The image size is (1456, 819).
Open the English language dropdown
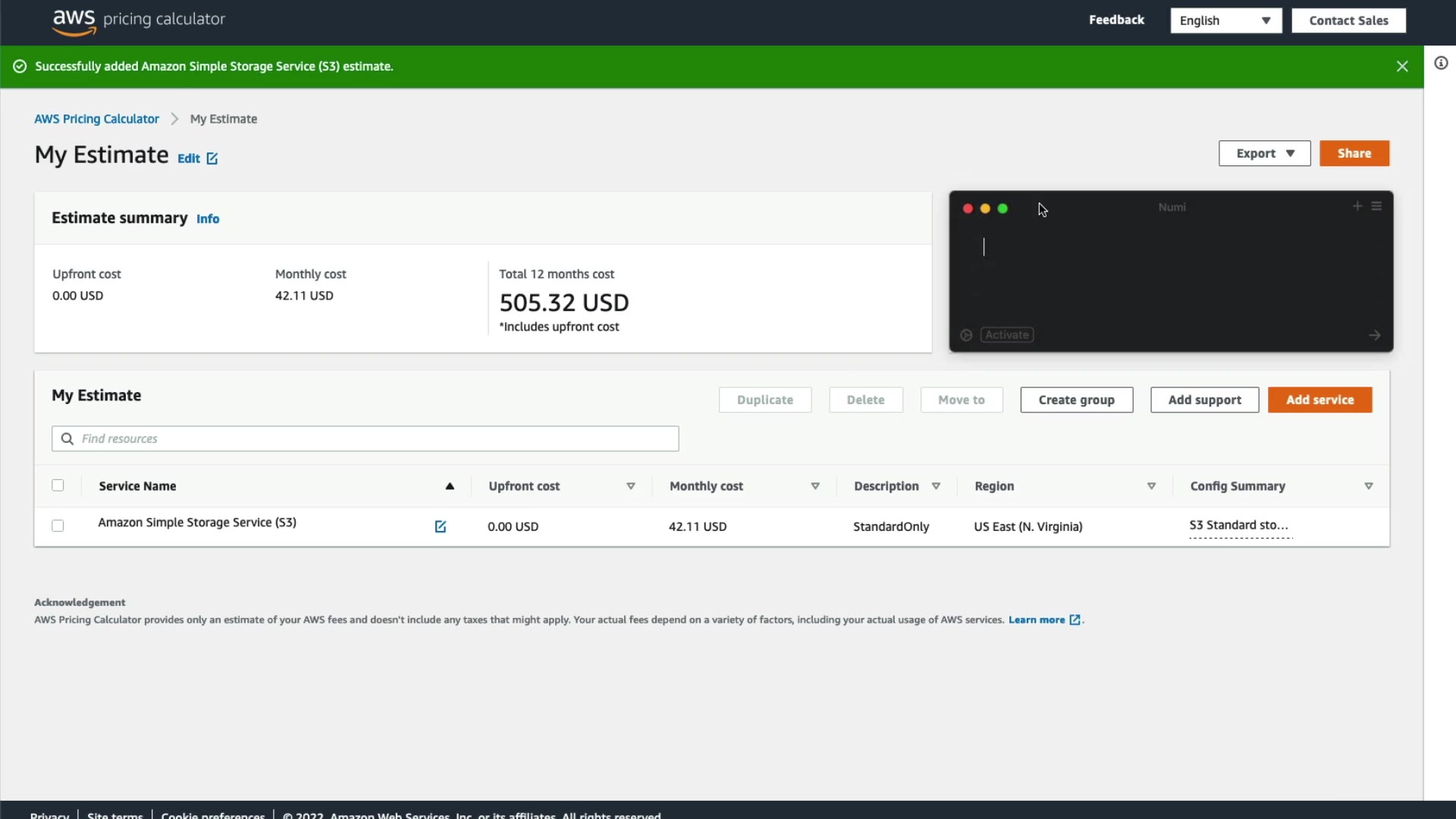click(x=1225, y=20)
